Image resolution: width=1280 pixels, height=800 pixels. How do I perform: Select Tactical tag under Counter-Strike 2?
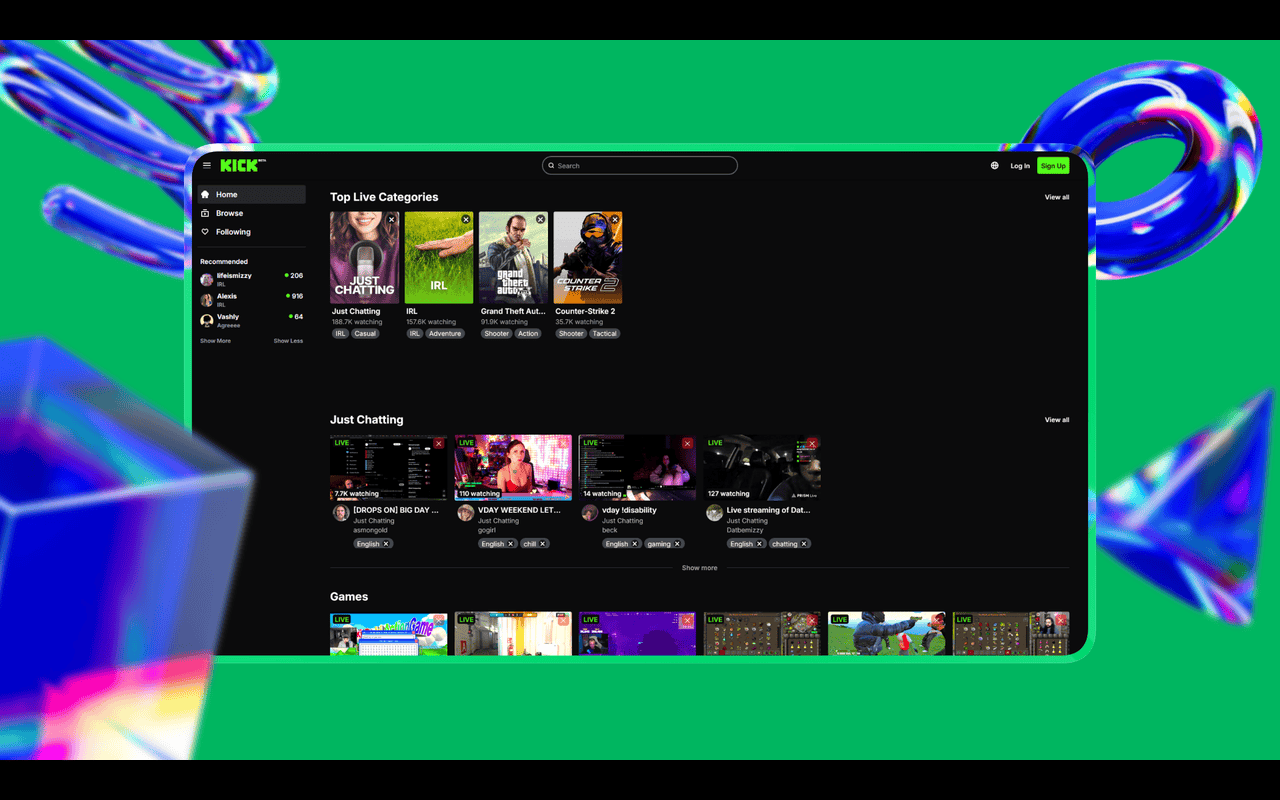(604, 334)
